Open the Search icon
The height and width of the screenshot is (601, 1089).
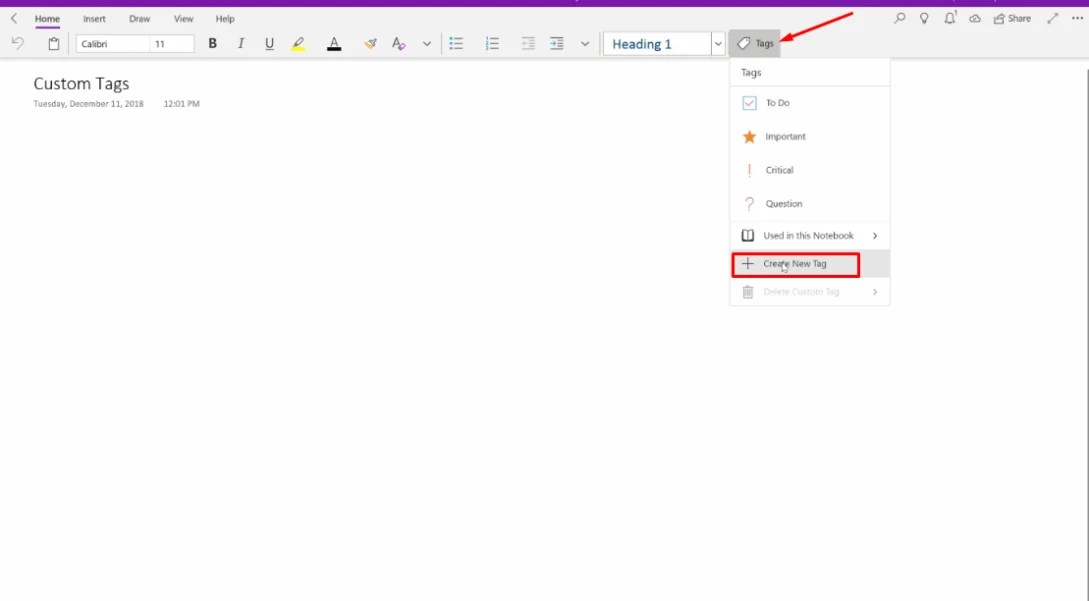click(x=899, y=18)
